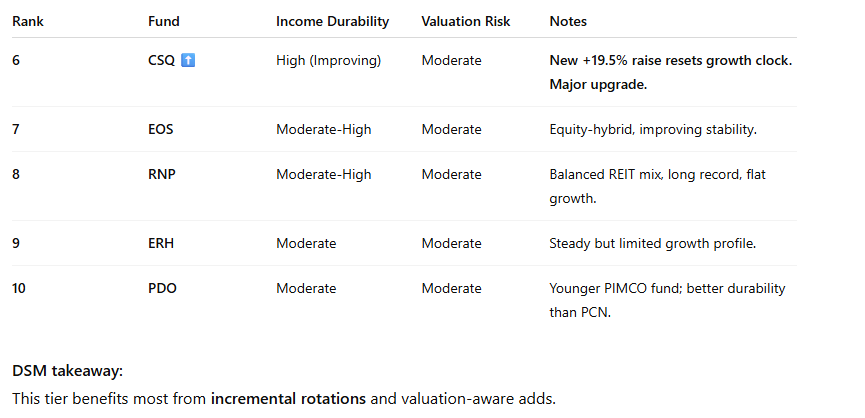Screen dimensions: 865x418
Task: Click the "Equity-hybrid, improving stability." note
Action: [x=651, y=130]
